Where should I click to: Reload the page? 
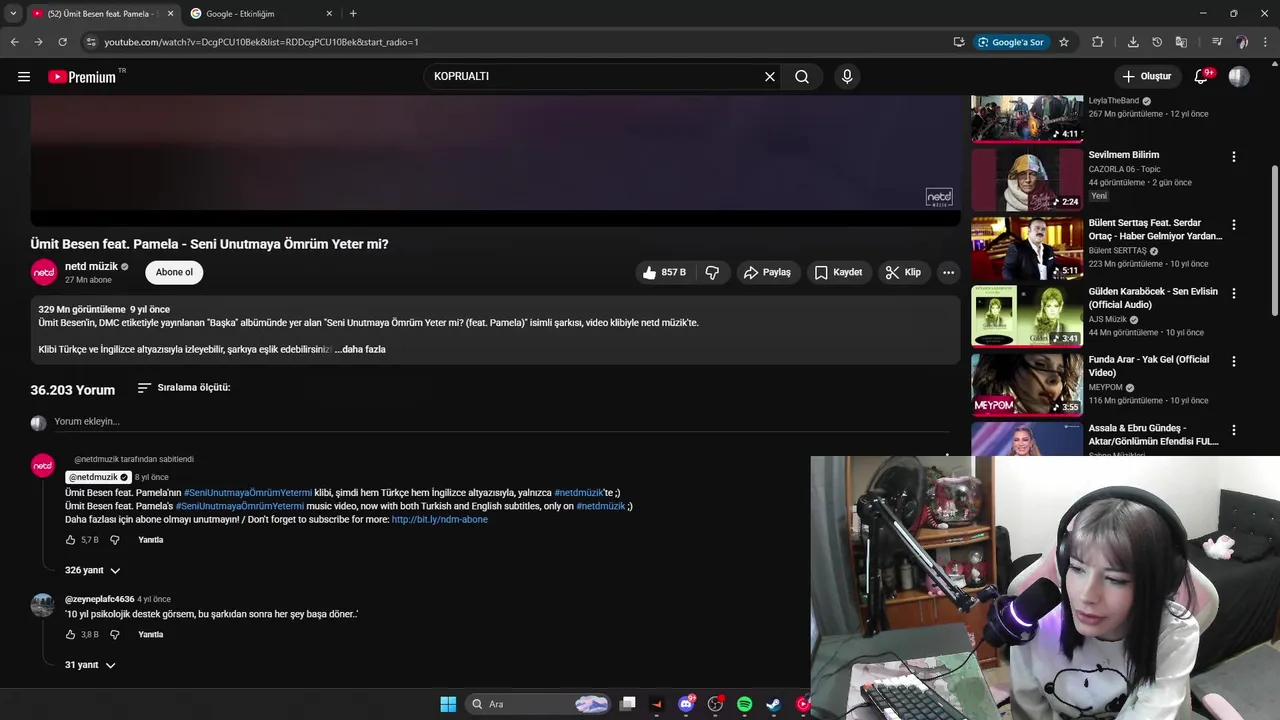(x=62, y=42)
